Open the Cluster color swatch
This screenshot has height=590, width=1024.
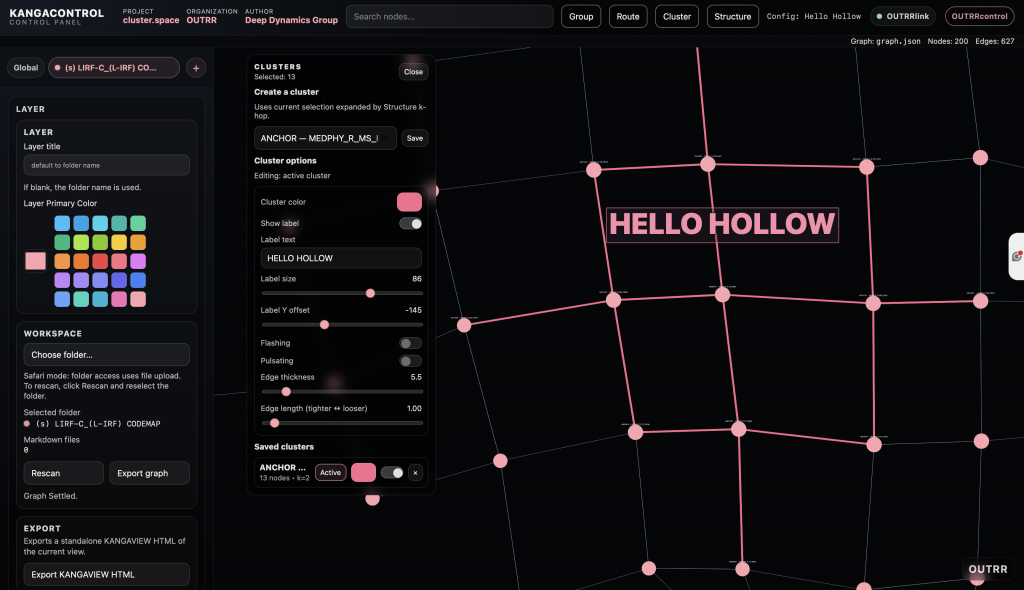pyautogui.click(x=409, y=201)
